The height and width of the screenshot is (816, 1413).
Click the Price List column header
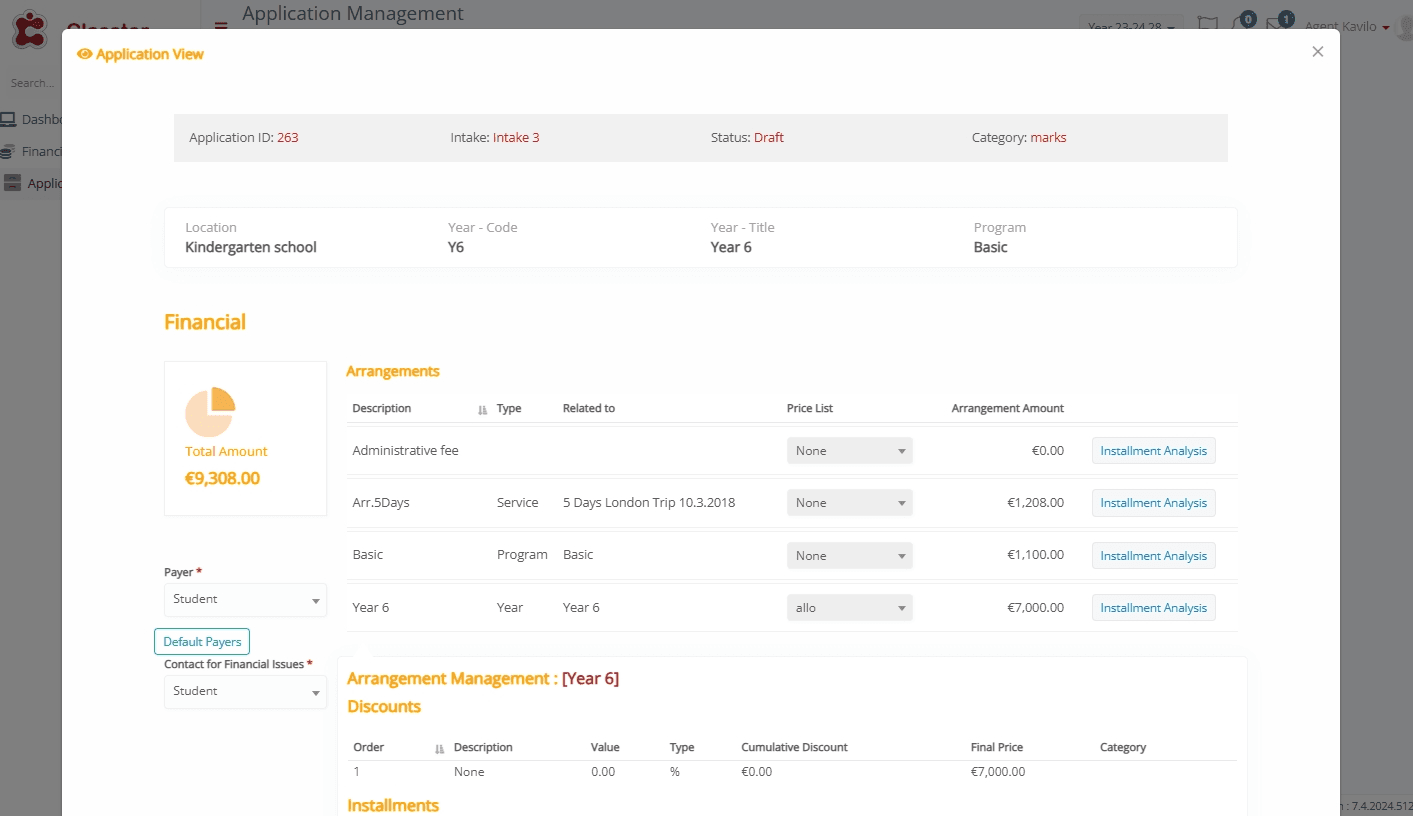click(x=810, y=409)
